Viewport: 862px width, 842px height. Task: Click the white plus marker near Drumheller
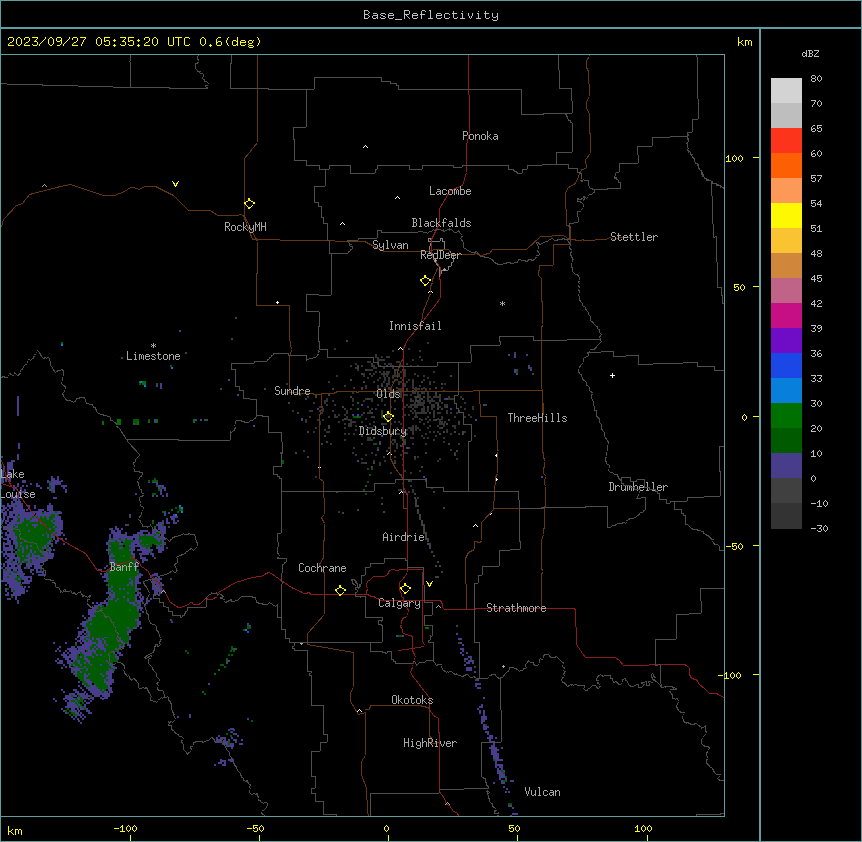(x=612, y=375)
